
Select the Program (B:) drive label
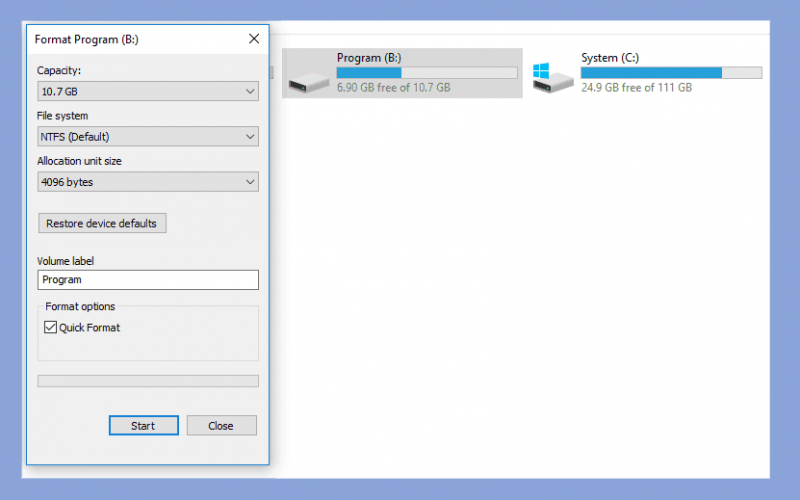(x=369, y=58)
